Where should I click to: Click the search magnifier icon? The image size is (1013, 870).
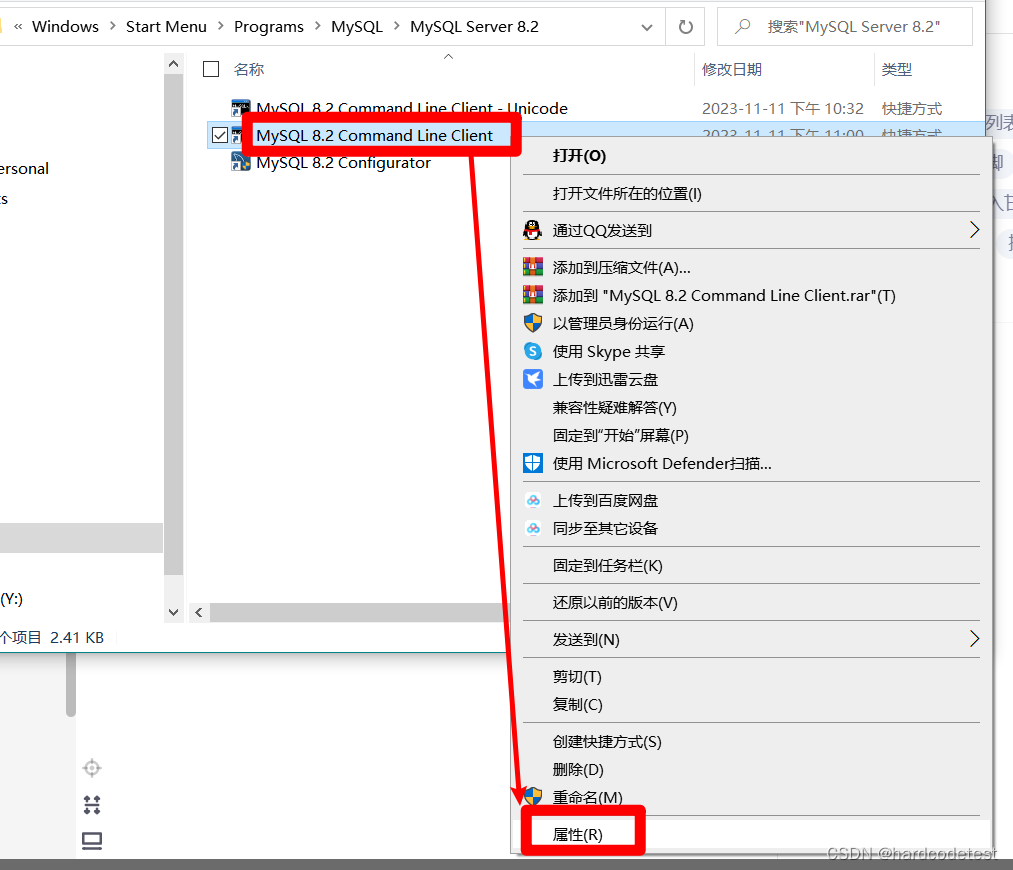(x=743, y=26)
